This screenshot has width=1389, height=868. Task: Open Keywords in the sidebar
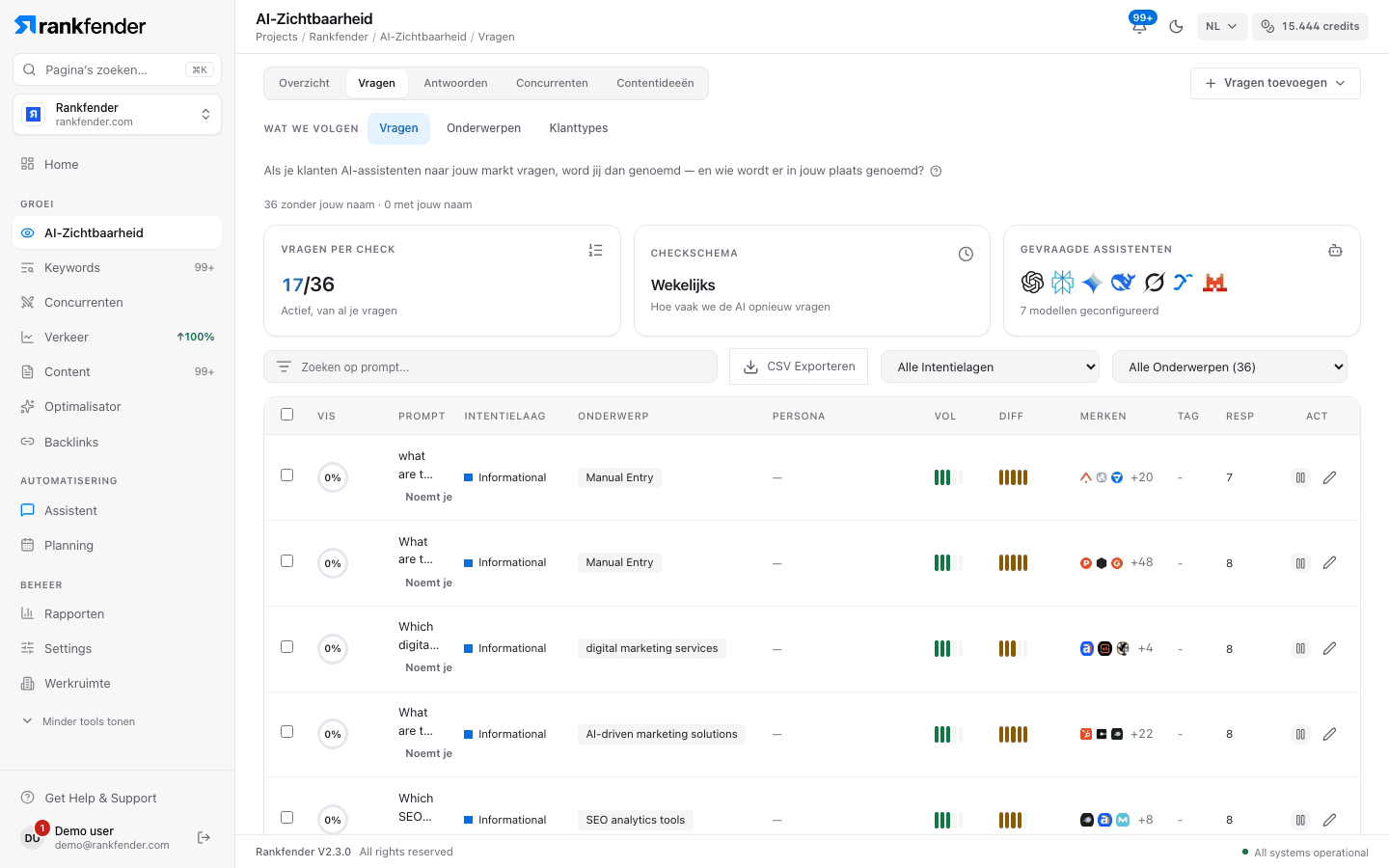point(118,268)
